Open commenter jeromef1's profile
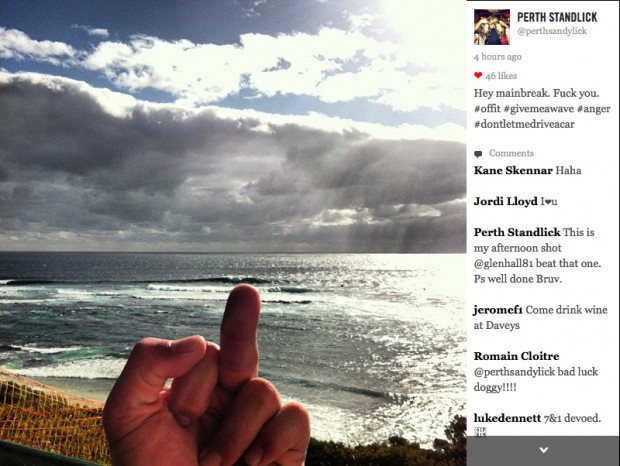Screen dimensions: 620x466 tap(497, 310)
